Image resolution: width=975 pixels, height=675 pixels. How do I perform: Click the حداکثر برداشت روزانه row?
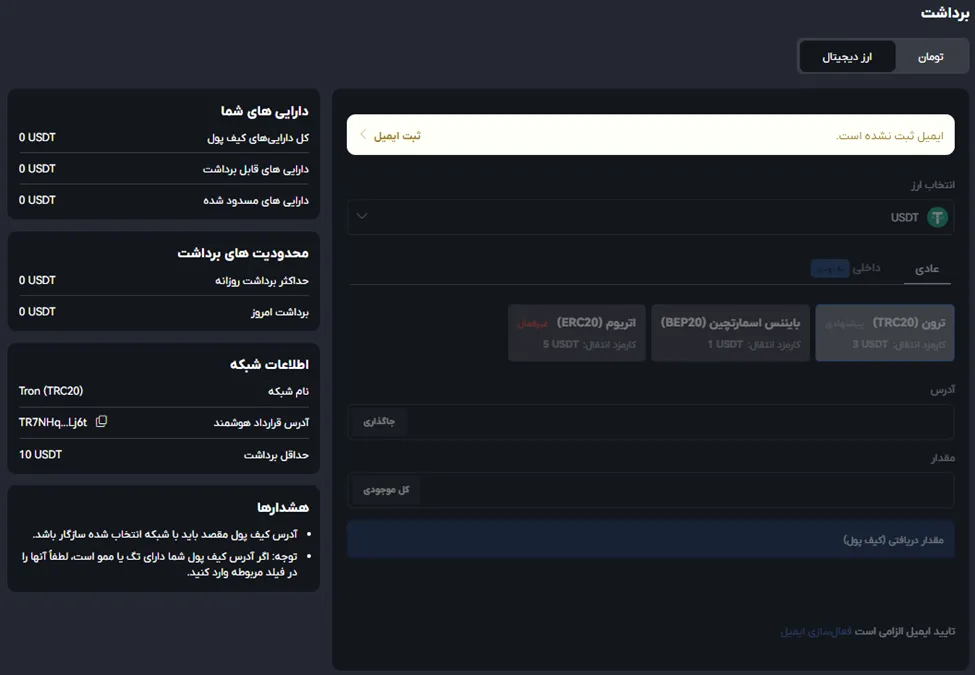pyautogui.click(x=164, y=280)
